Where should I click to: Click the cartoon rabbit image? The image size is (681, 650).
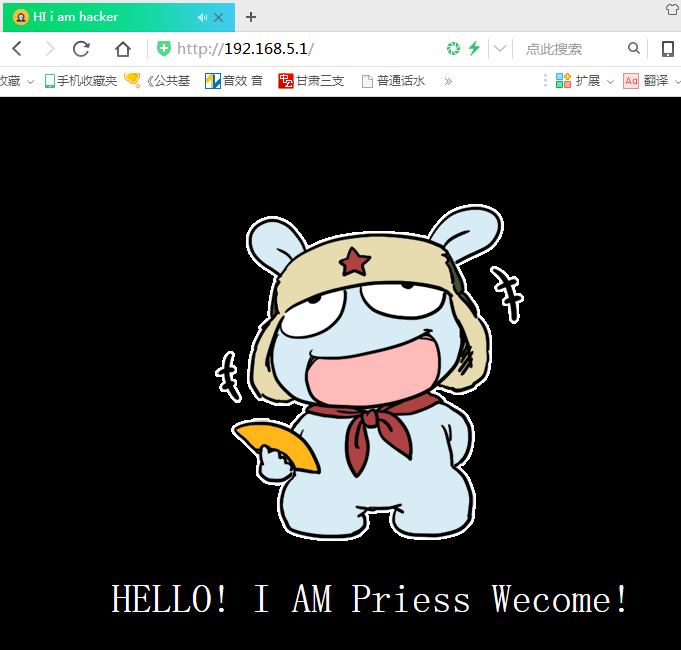(369, 373)
